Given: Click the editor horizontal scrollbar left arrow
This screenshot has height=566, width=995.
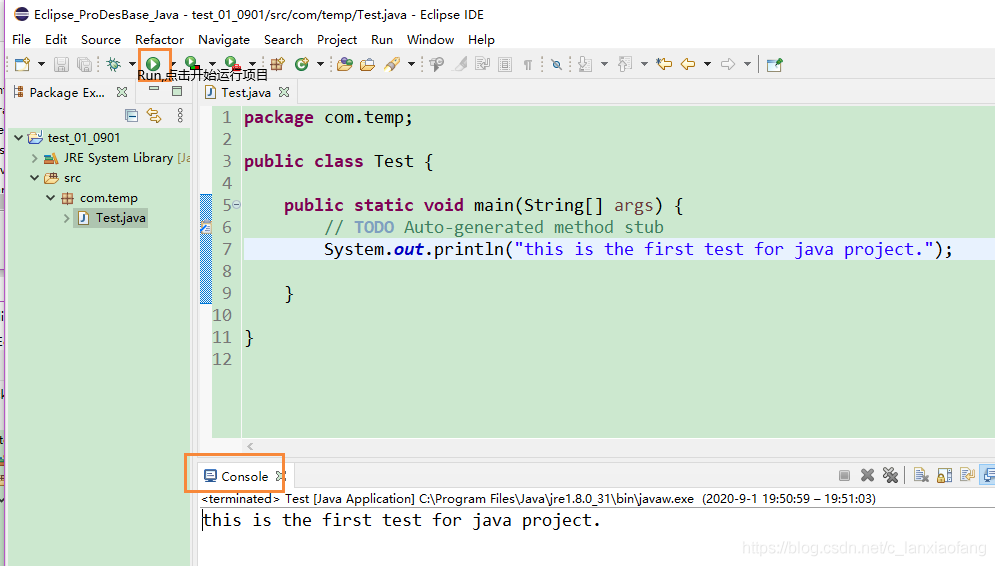Looking at the screenshot, I should coord(250,446).
